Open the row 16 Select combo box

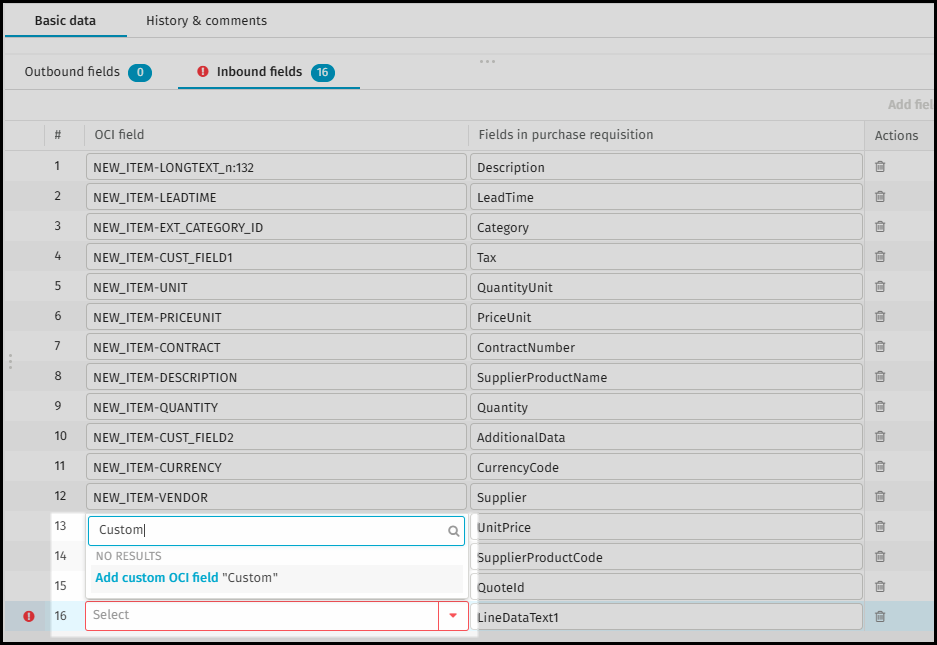277,616
